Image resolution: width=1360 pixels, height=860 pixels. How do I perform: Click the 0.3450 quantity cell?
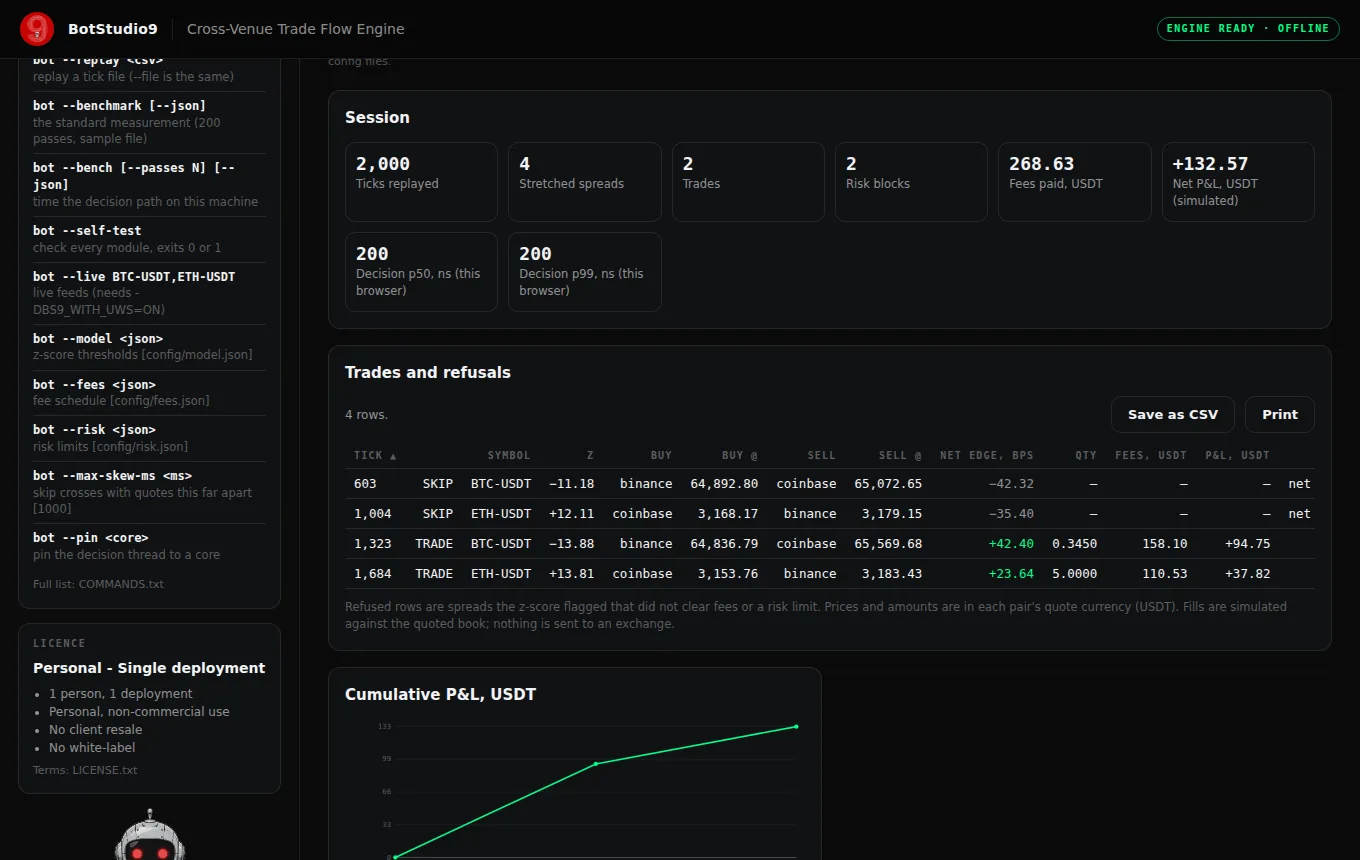(x=1074, y=544)
